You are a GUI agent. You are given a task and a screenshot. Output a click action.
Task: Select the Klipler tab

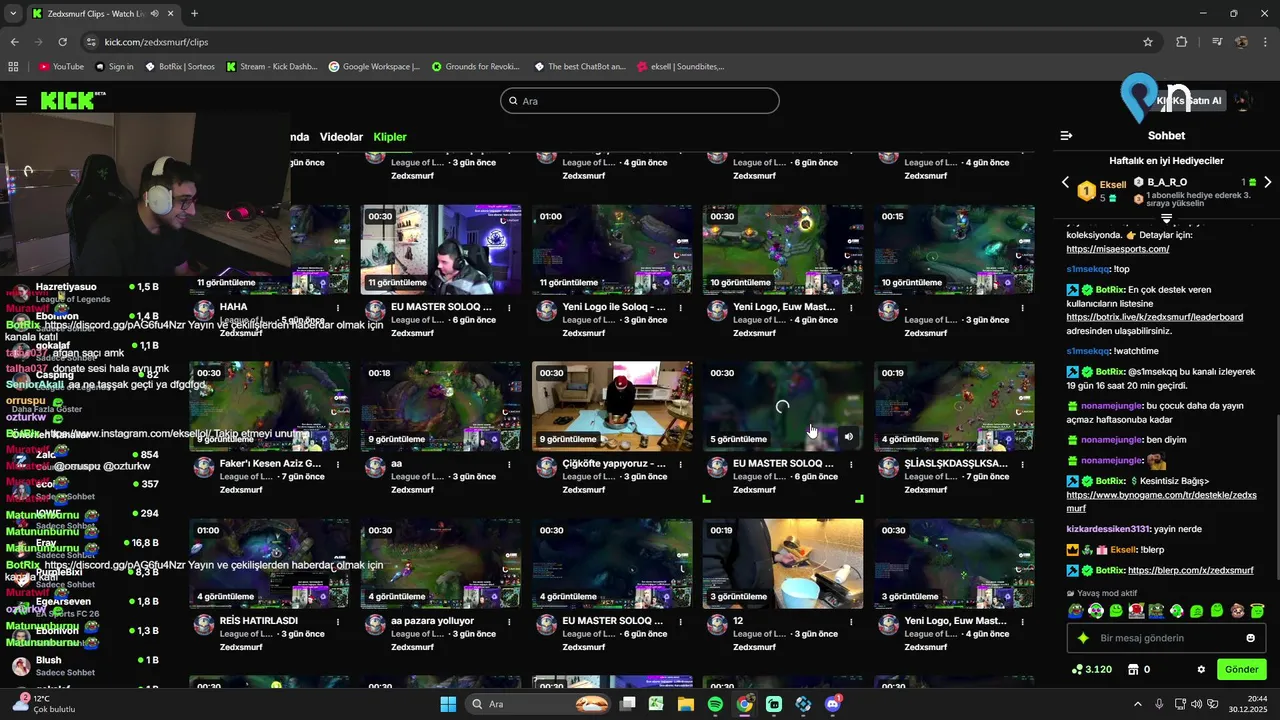(x=390, y=137)
